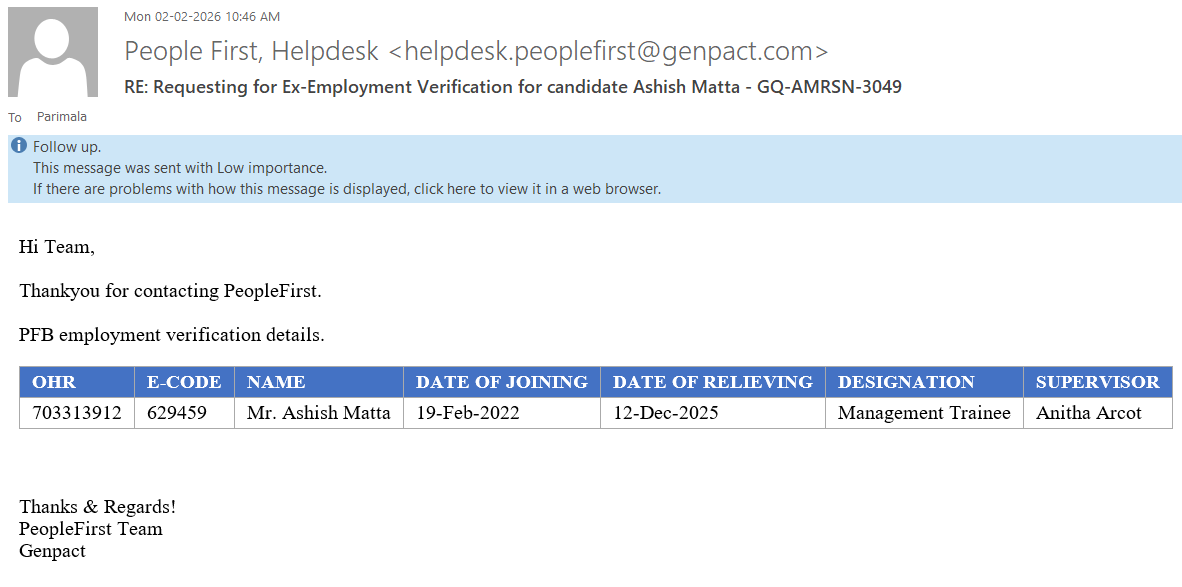The image size is (1182, 587).
Task: Click the Low importance message notice
Action: coord(180,168)
